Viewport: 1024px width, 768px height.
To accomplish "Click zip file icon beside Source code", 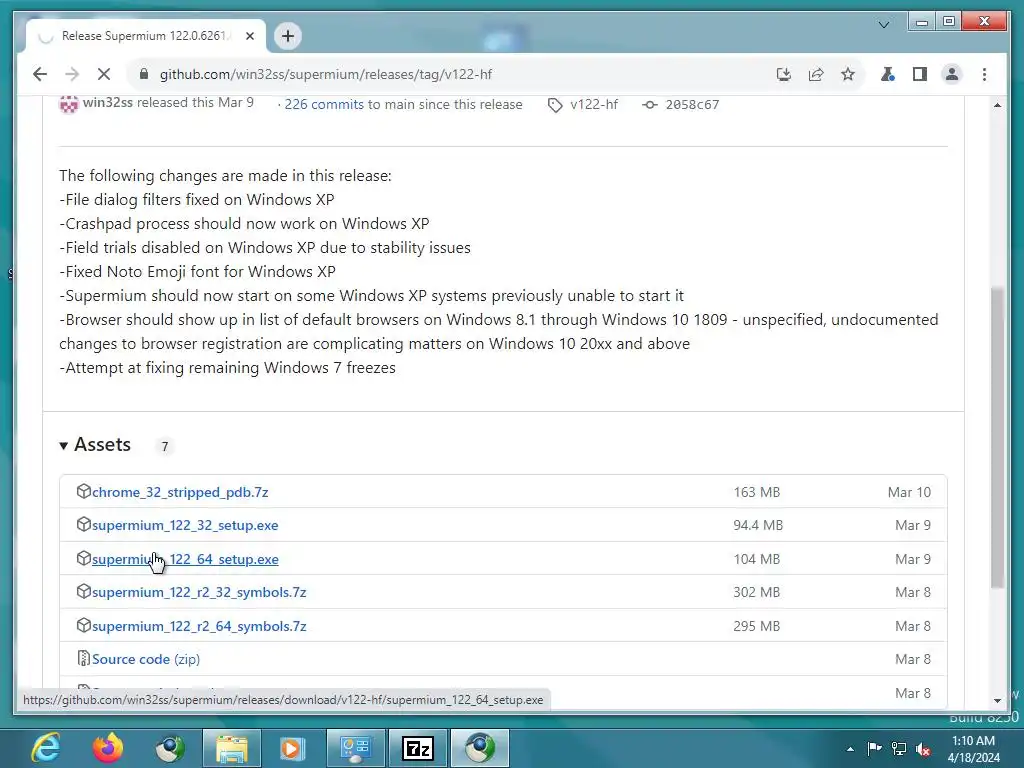I will [x=83, y=658].
